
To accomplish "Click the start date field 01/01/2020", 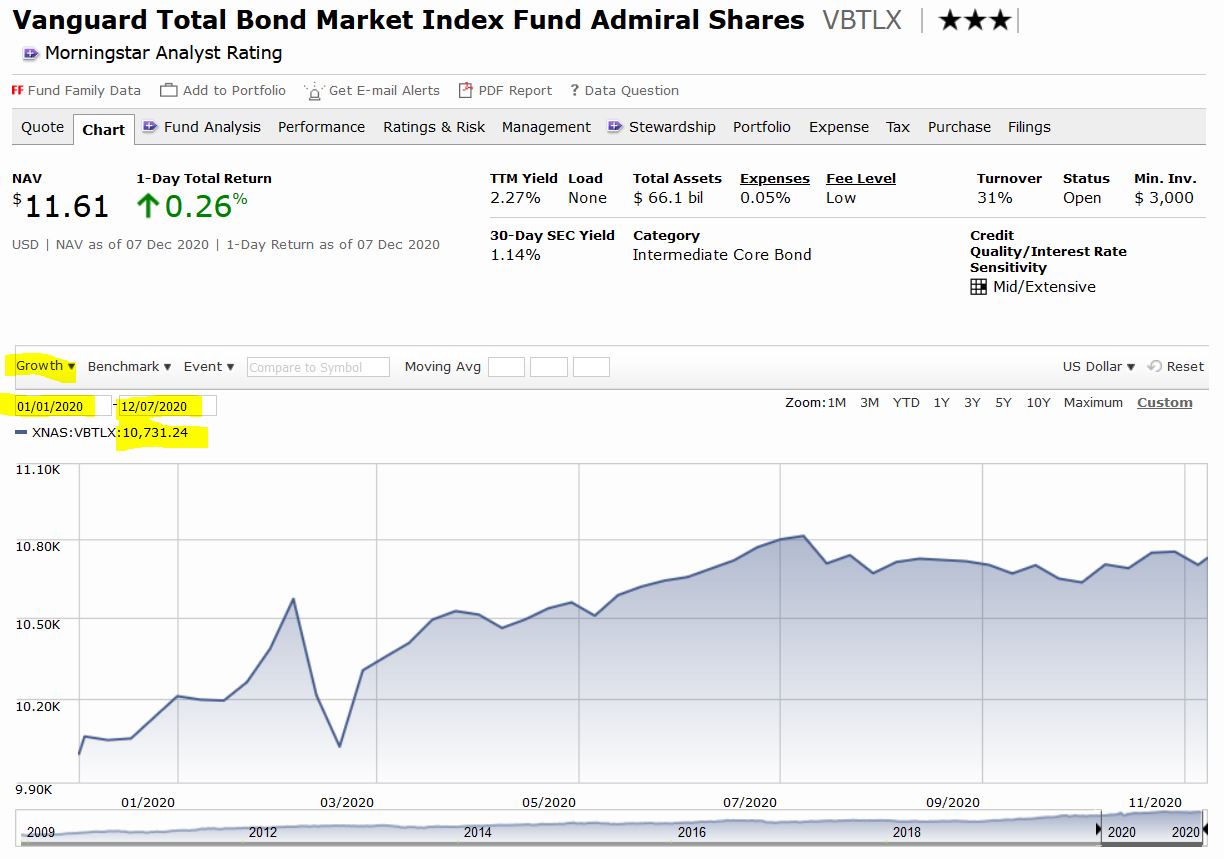I will pos(63,406).
